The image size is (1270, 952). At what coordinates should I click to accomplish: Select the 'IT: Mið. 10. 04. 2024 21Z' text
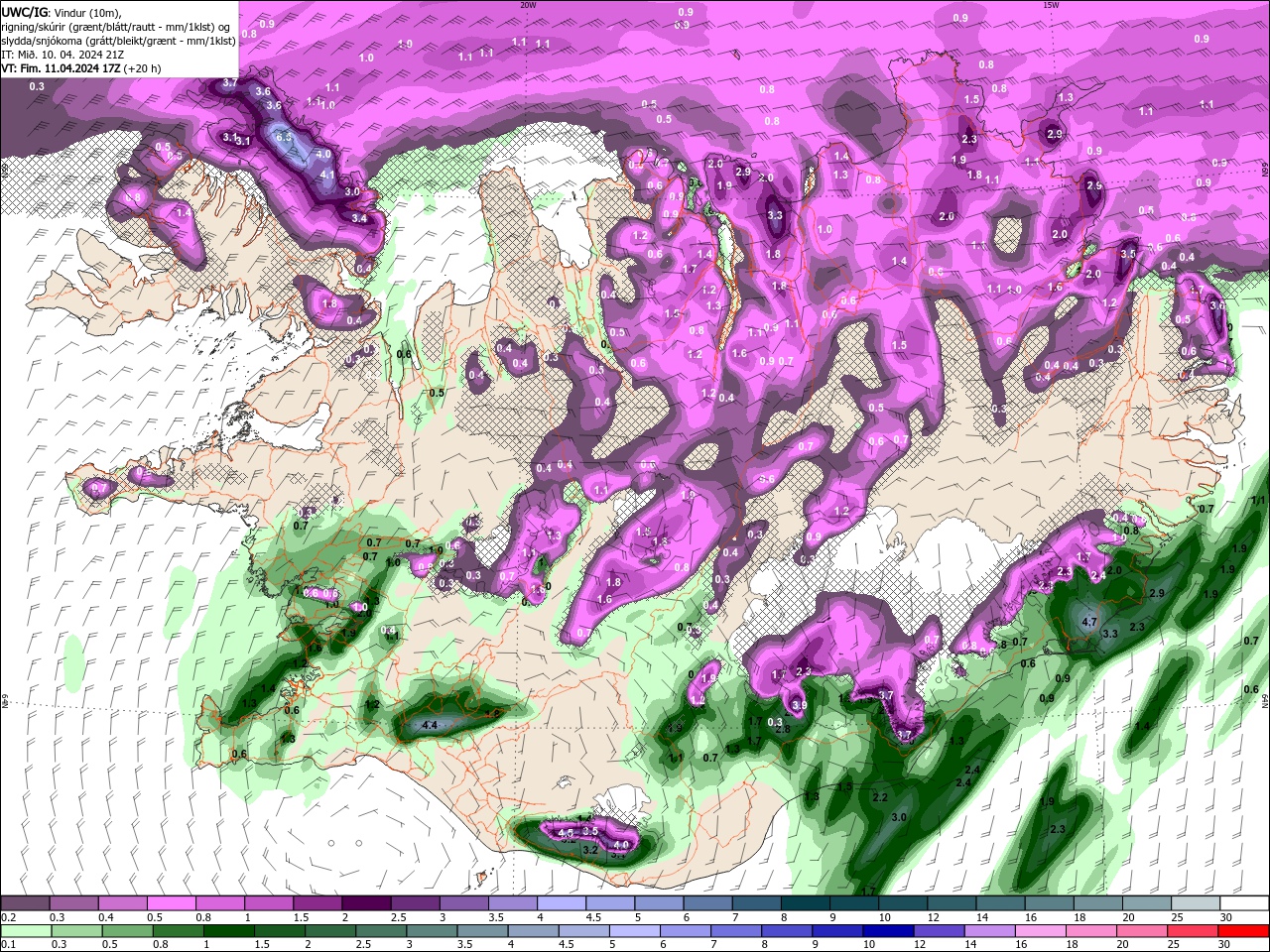(x=61, y=55)
